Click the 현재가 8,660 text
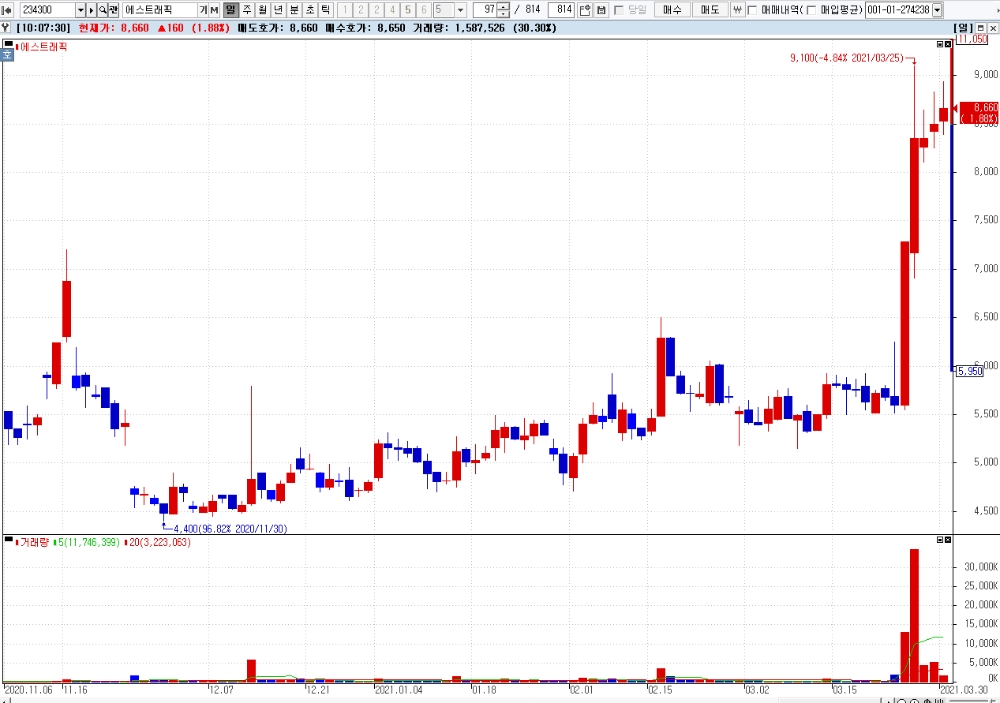The width and height of the screenshot is (1000, 703). 114,28
